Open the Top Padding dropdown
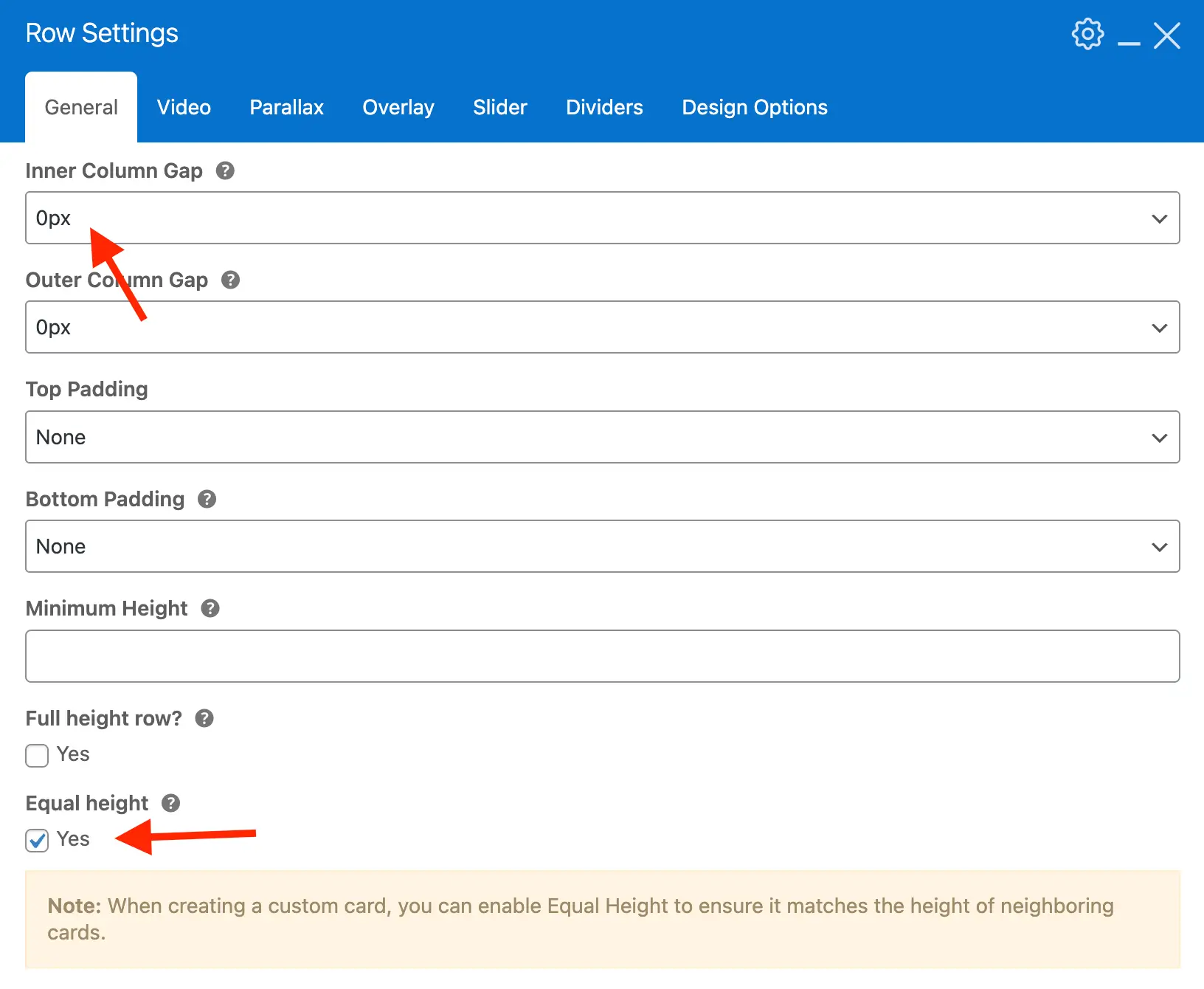Image resolution: width=1204 pixels, height=989 pixels. coord(1158,437)
